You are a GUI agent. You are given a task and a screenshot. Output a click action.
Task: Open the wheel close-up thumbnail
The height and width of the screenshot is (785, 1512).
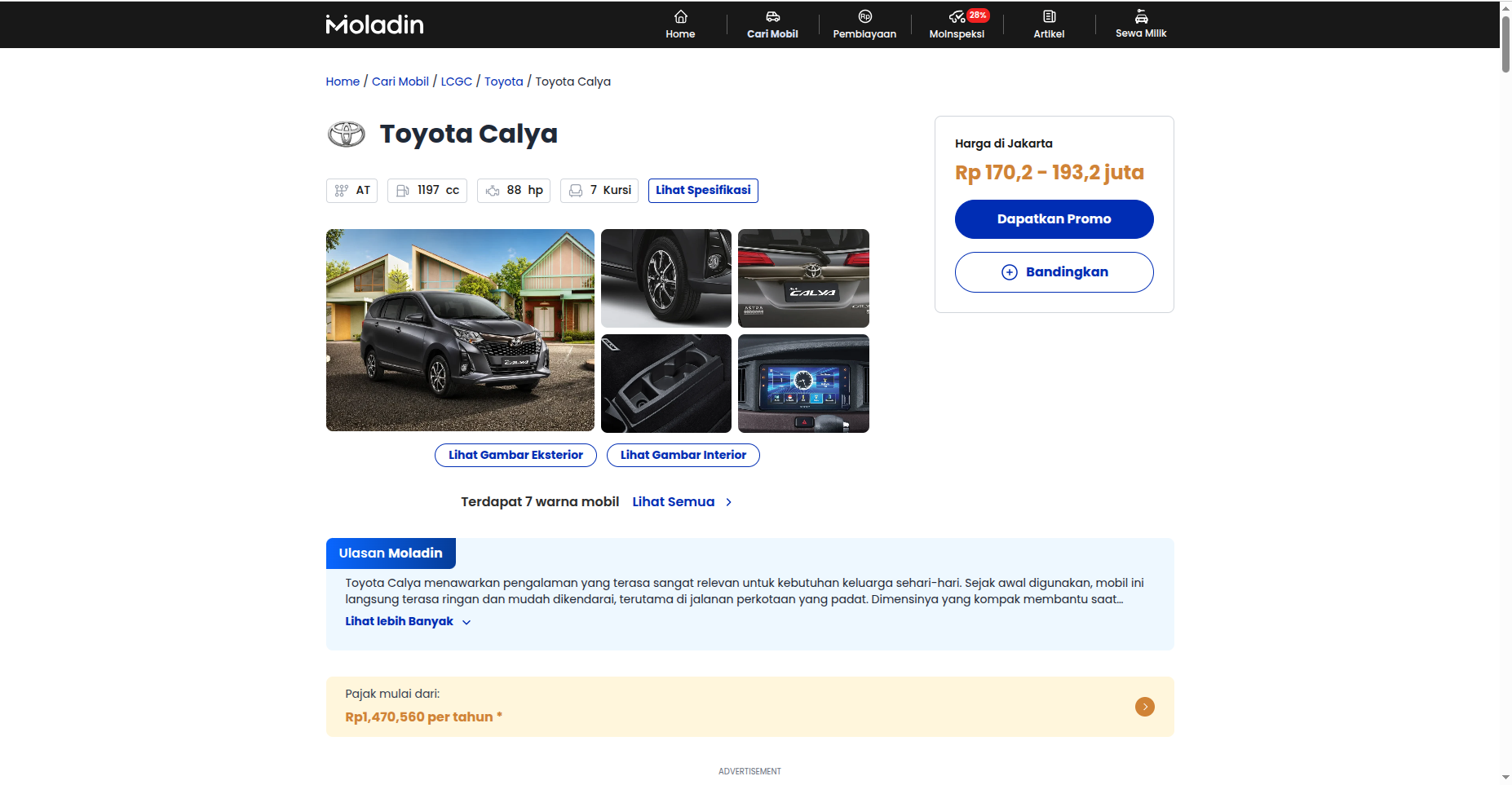tap(666, 278)
